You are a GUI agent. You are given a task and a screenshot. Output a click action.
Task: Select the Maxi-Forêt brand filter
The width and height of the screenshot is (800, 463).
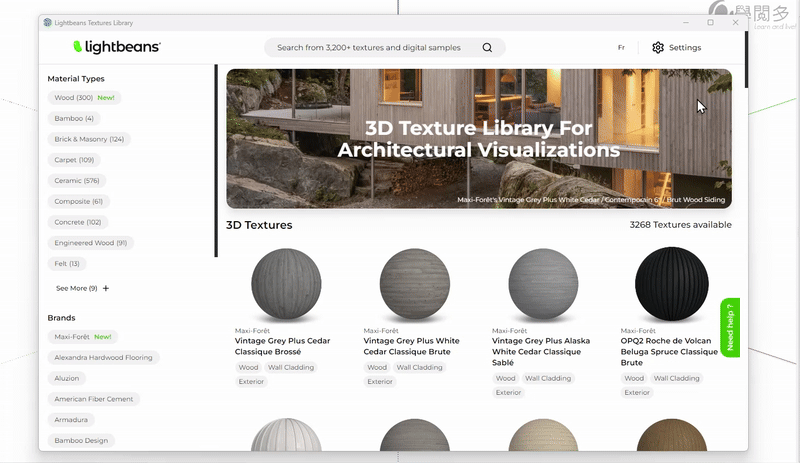click(83, 337)
